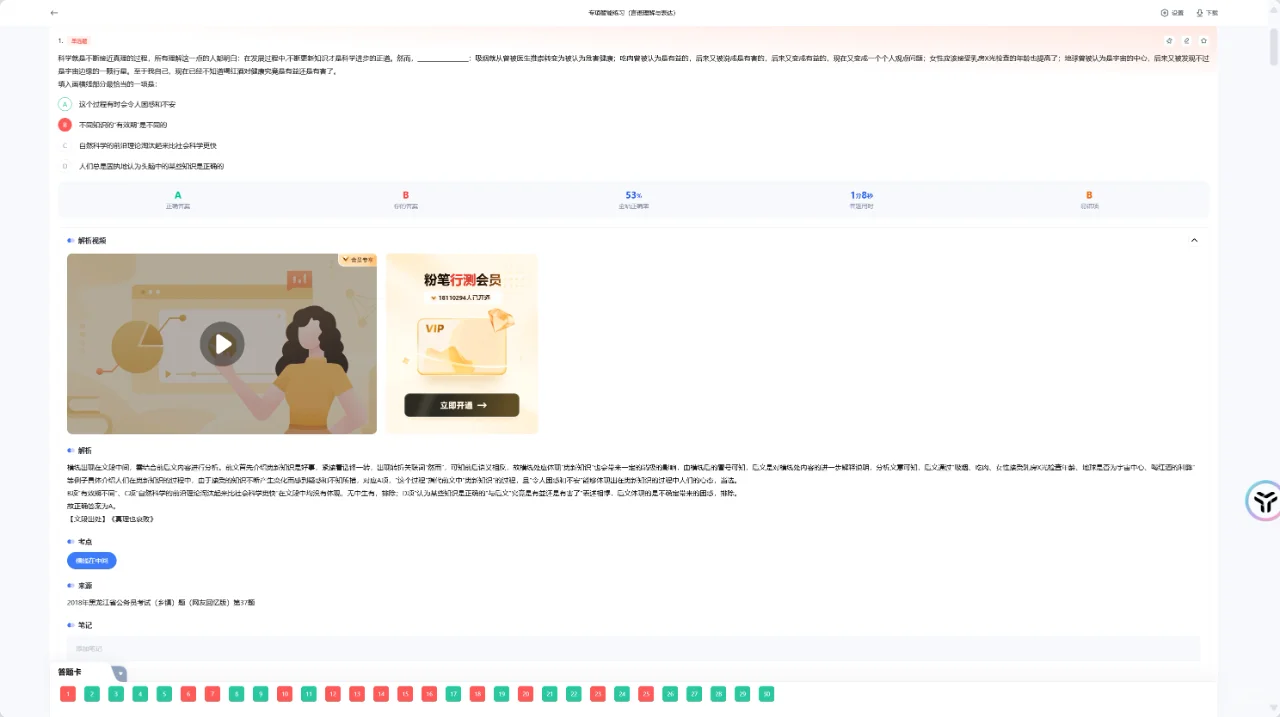Click the pen/note icon beside the question
The image size is (1280, 717).
[x=1186, y=40]
